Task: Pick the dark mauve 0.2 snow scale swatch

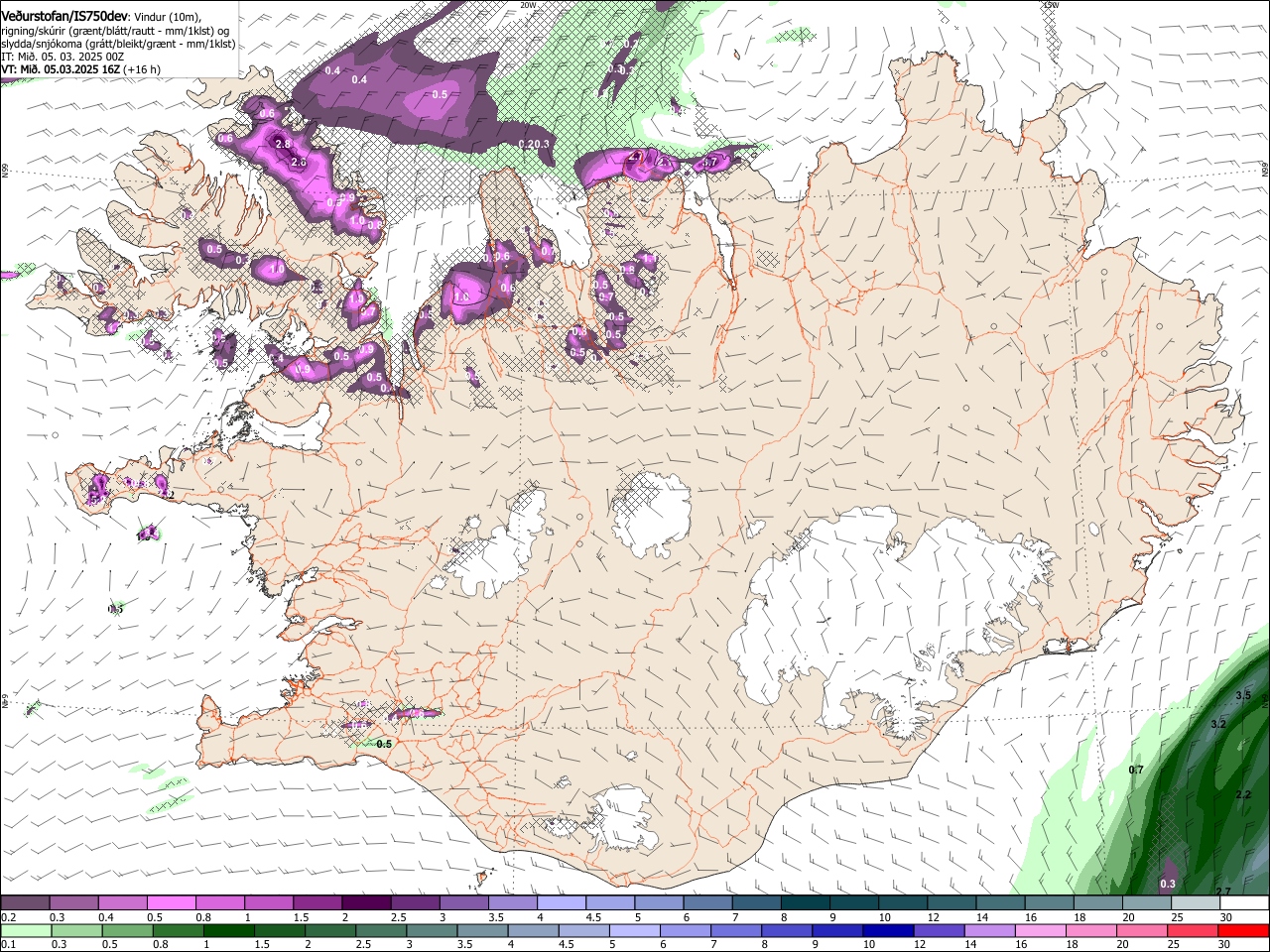Action: tap(25, 903)
